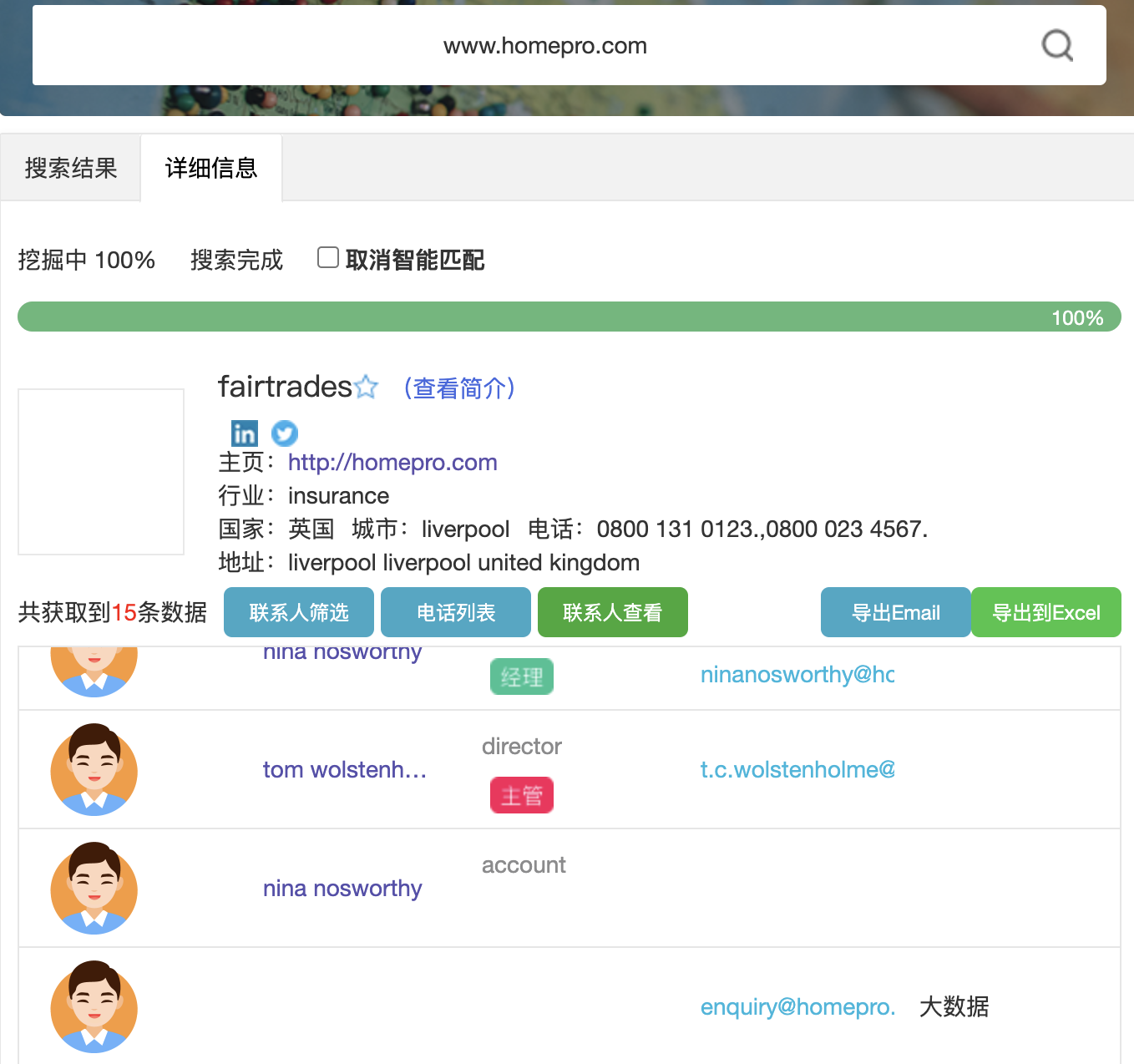The height and width of the screenshot is (1064, 1134).
Task: Click the 共获取到15条数据 count text
Action: 113,612
